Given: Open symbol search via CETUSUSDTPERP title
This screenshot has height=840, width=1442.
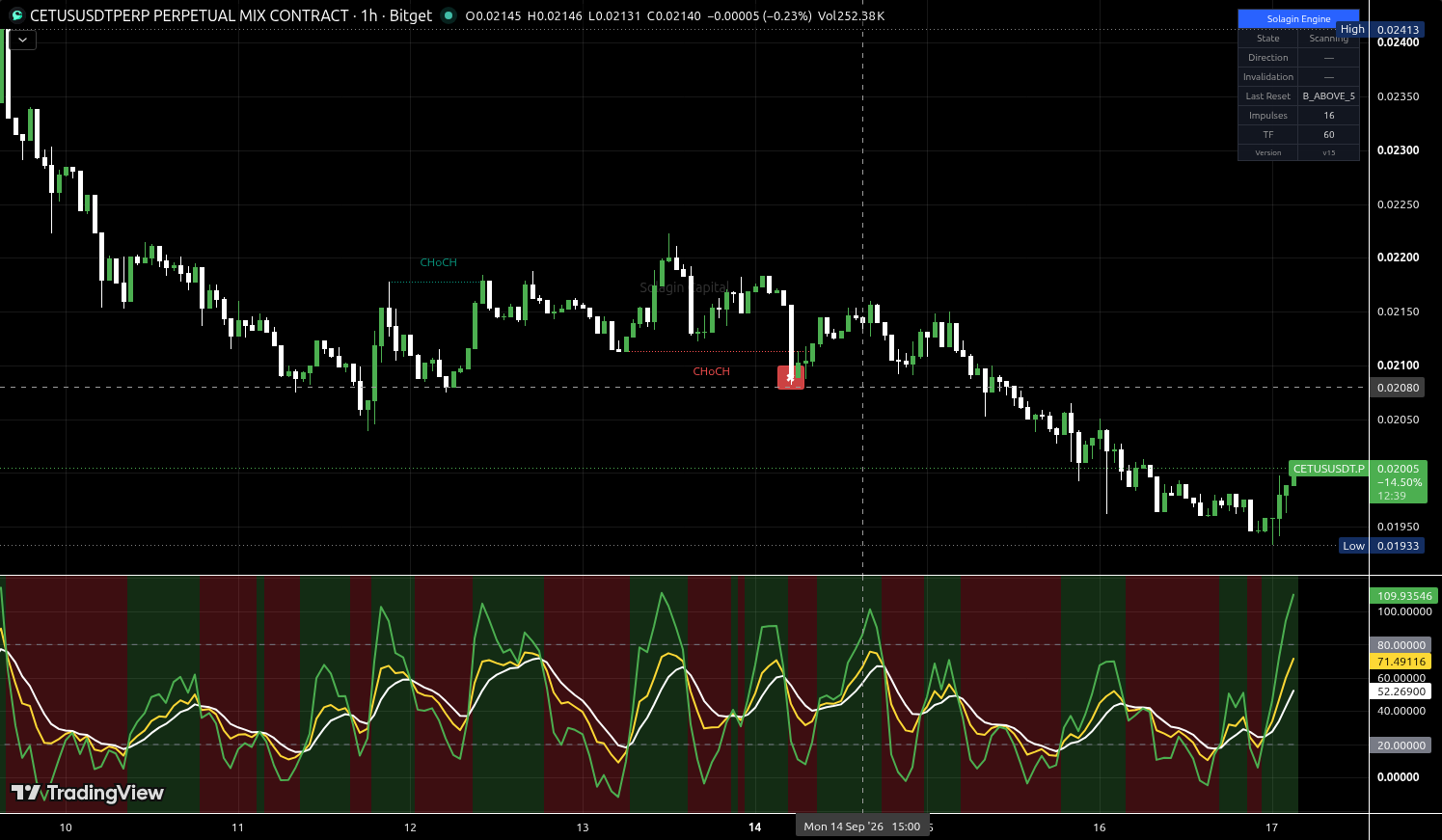Looking at the screenshot, I should coord(189,15).
